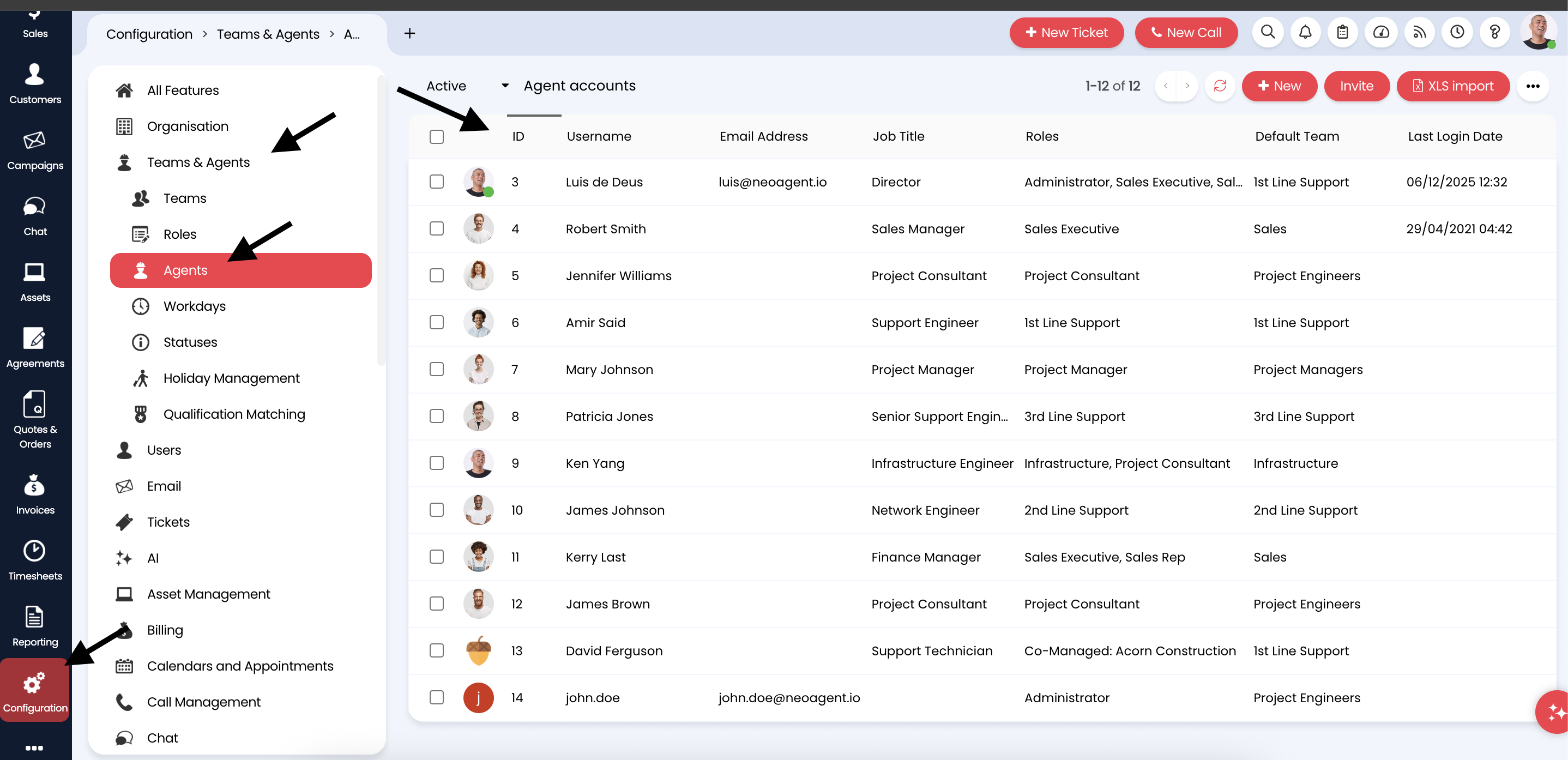Tick the checkbox next to john.doe
1568x760 pixels.
(437, 698)
